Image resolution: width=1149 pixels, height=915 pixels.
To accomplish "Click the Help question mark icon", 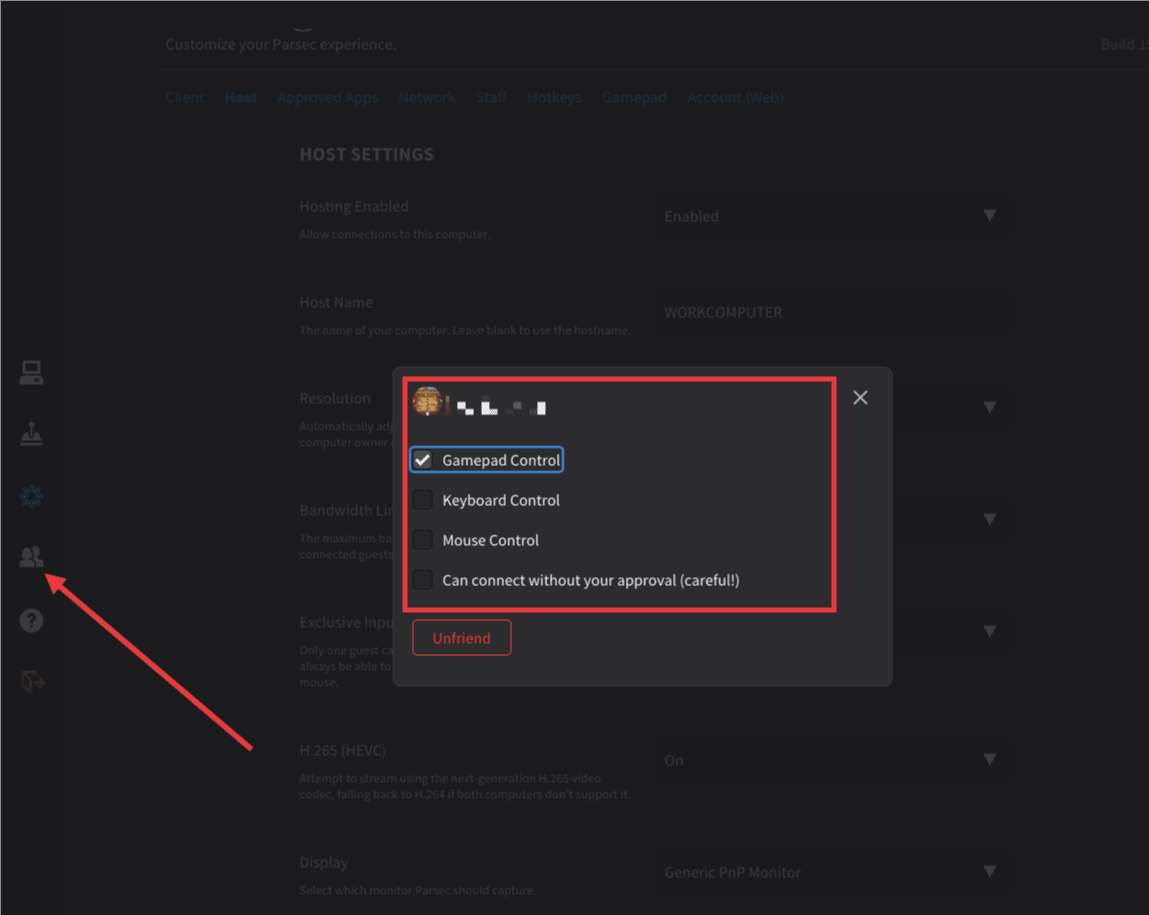I will (x=31, y=621).
